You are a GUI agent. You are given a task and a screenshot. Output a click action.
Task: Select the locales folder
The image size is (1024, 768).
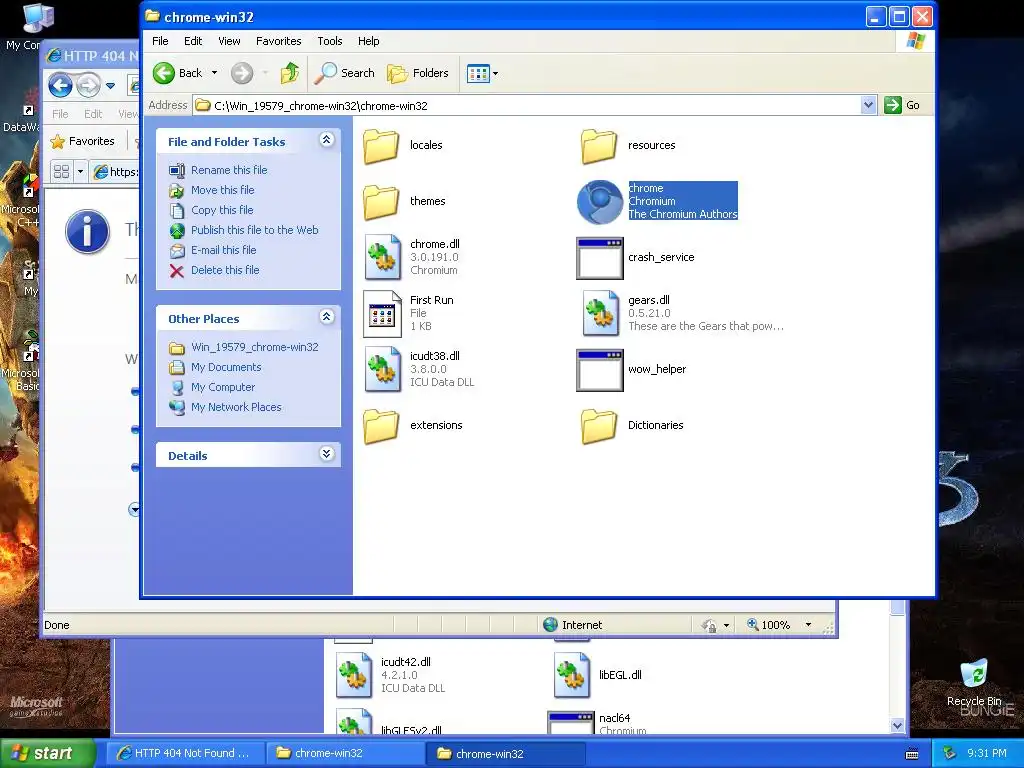pos(381,145)
